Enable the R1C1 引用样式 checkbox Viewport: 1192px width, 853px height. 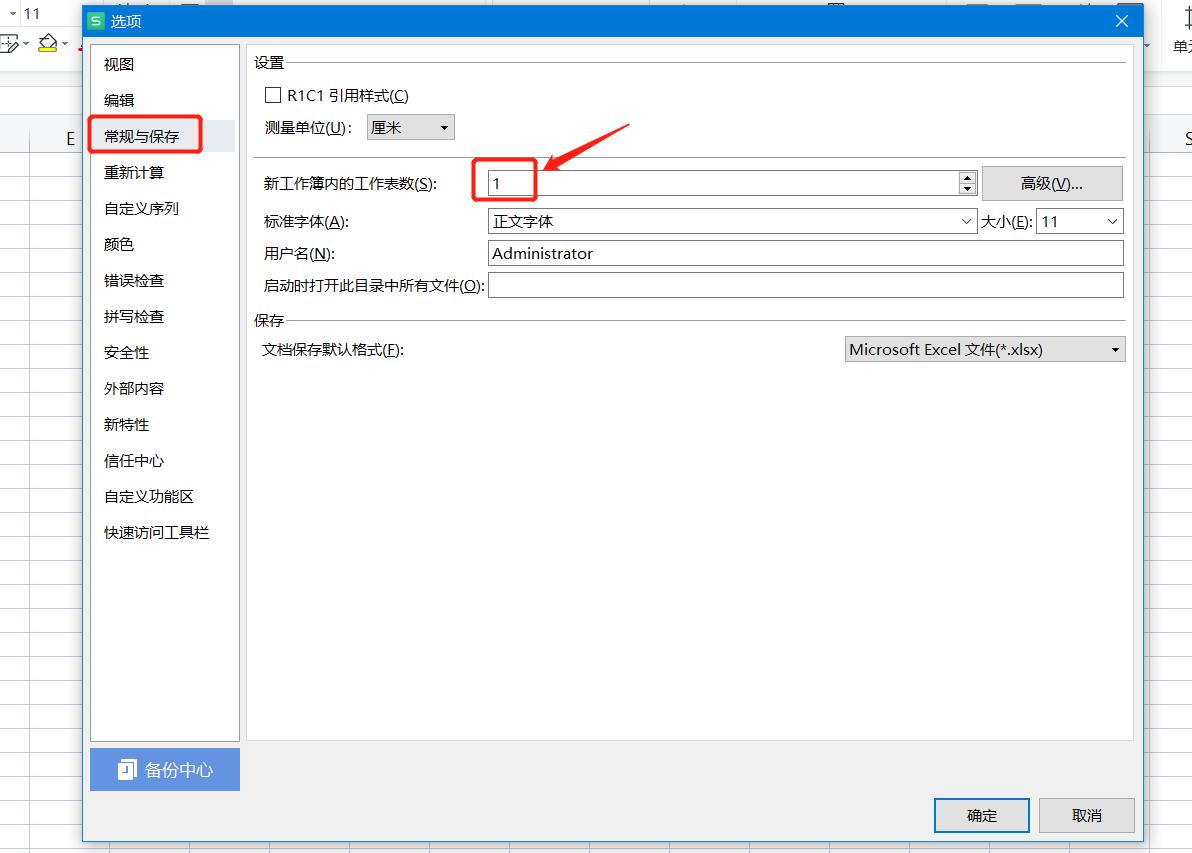pos(273,94)
